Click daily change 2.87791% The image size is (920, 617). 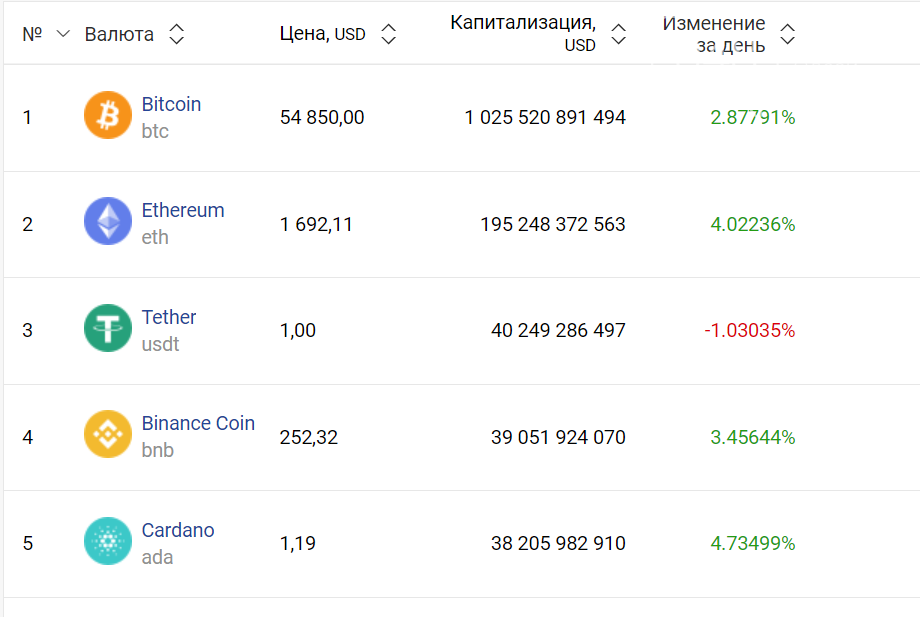pos(753,117)
